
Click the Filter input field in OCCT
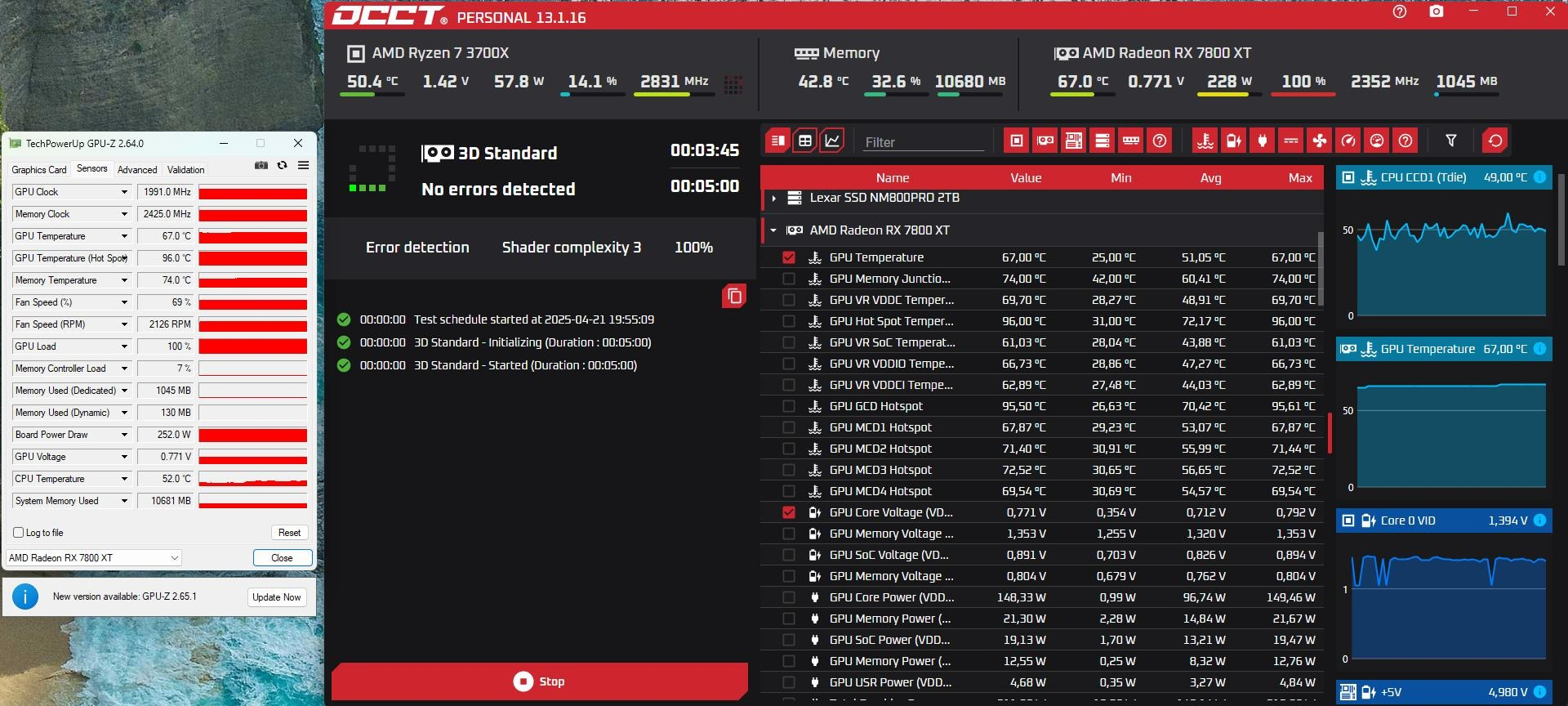(924, 142)
